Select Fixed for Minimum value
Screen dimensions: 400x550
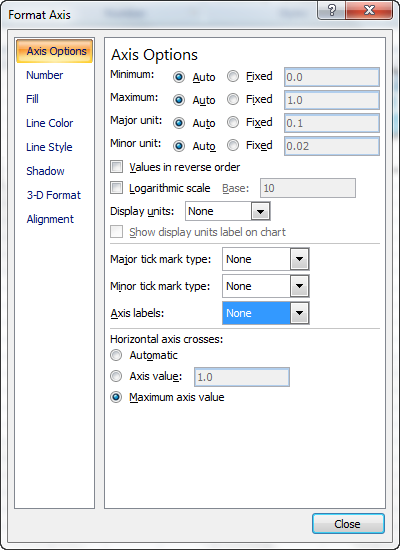click(x=233, y=76)
